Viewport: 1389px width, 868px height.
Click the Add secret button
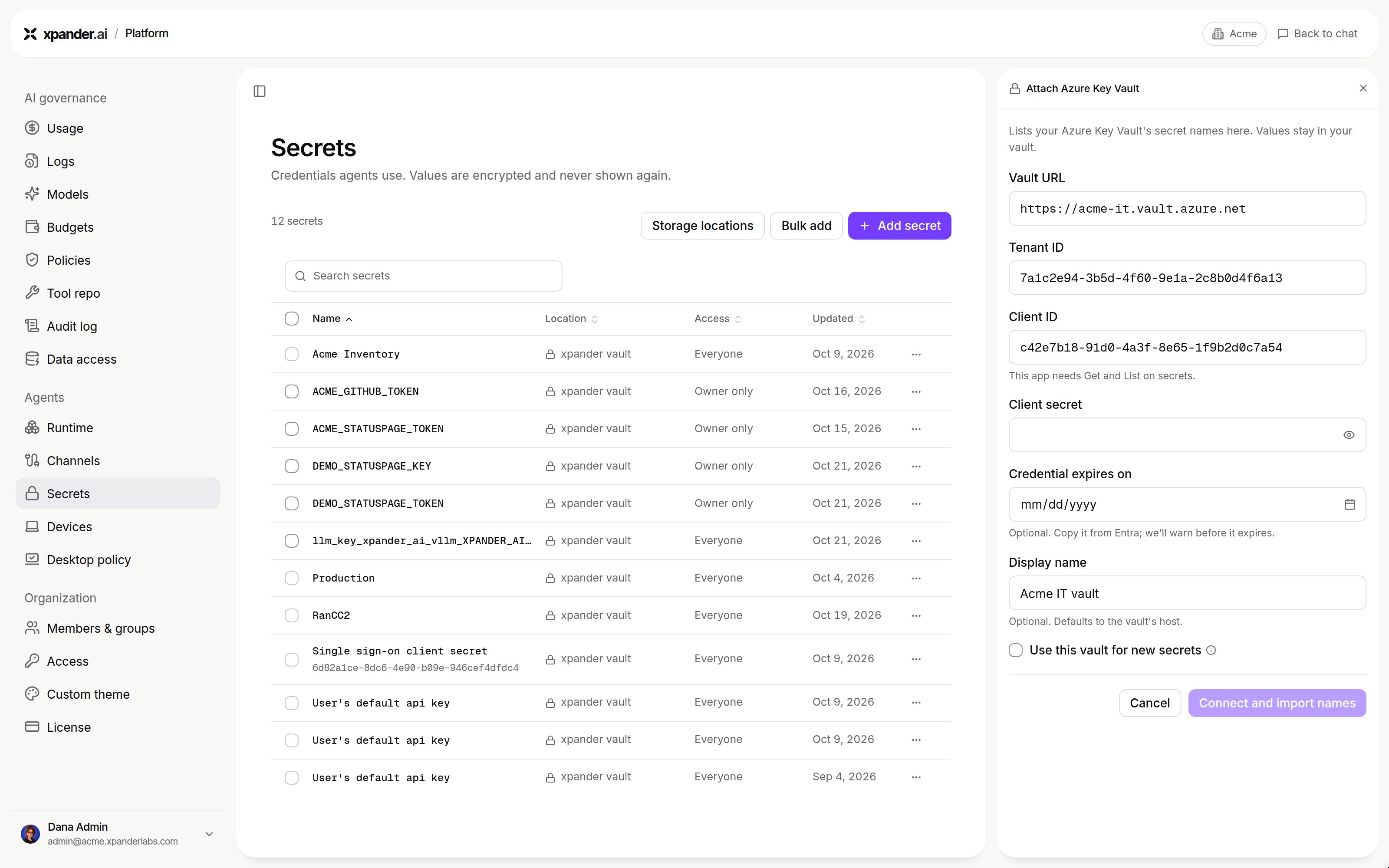click(x=899, y=226)
